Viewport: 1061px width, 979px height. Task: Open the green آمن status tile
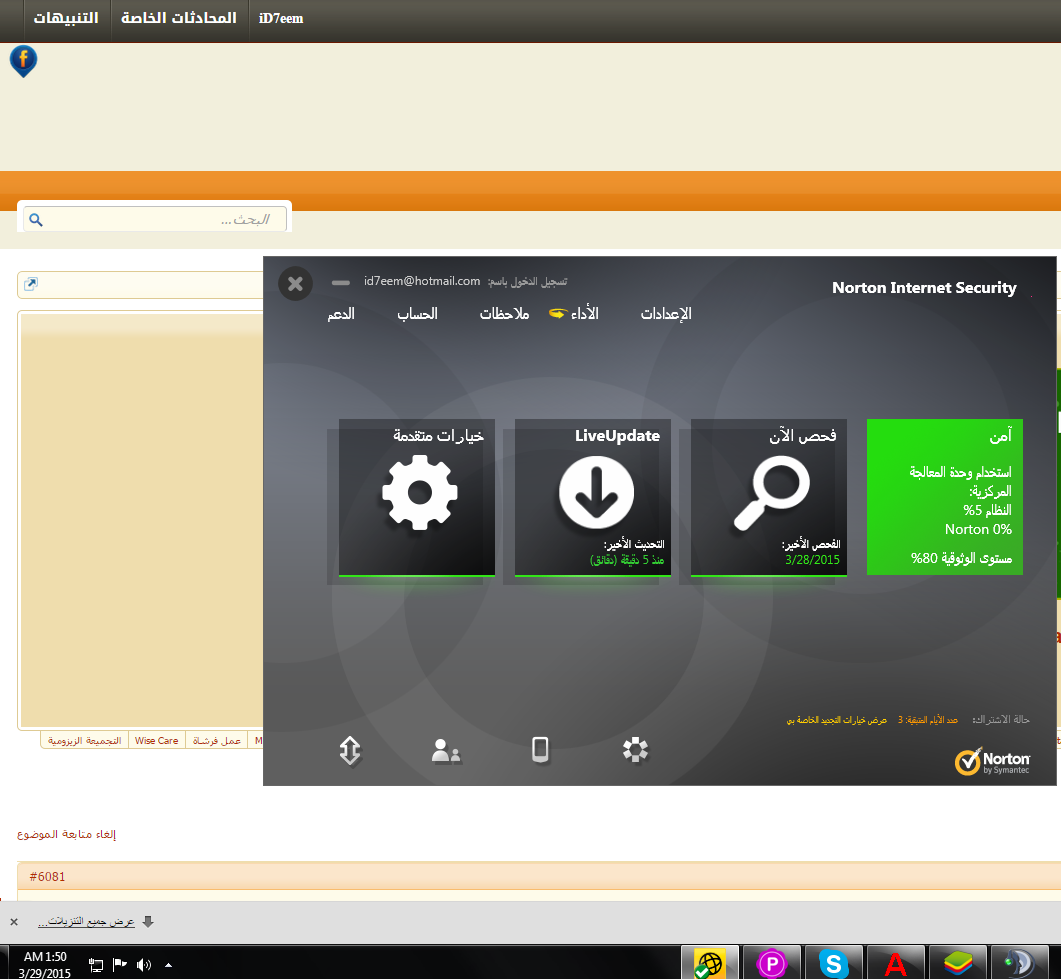(945, 497)
